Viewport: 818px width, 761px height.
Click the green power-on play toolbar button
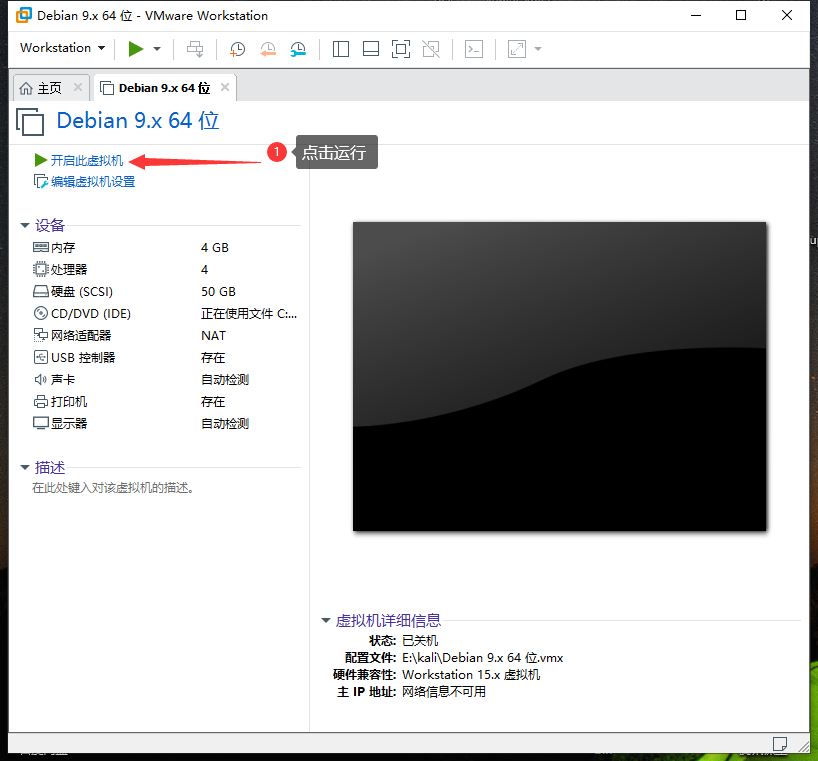(x=136, y=49)
